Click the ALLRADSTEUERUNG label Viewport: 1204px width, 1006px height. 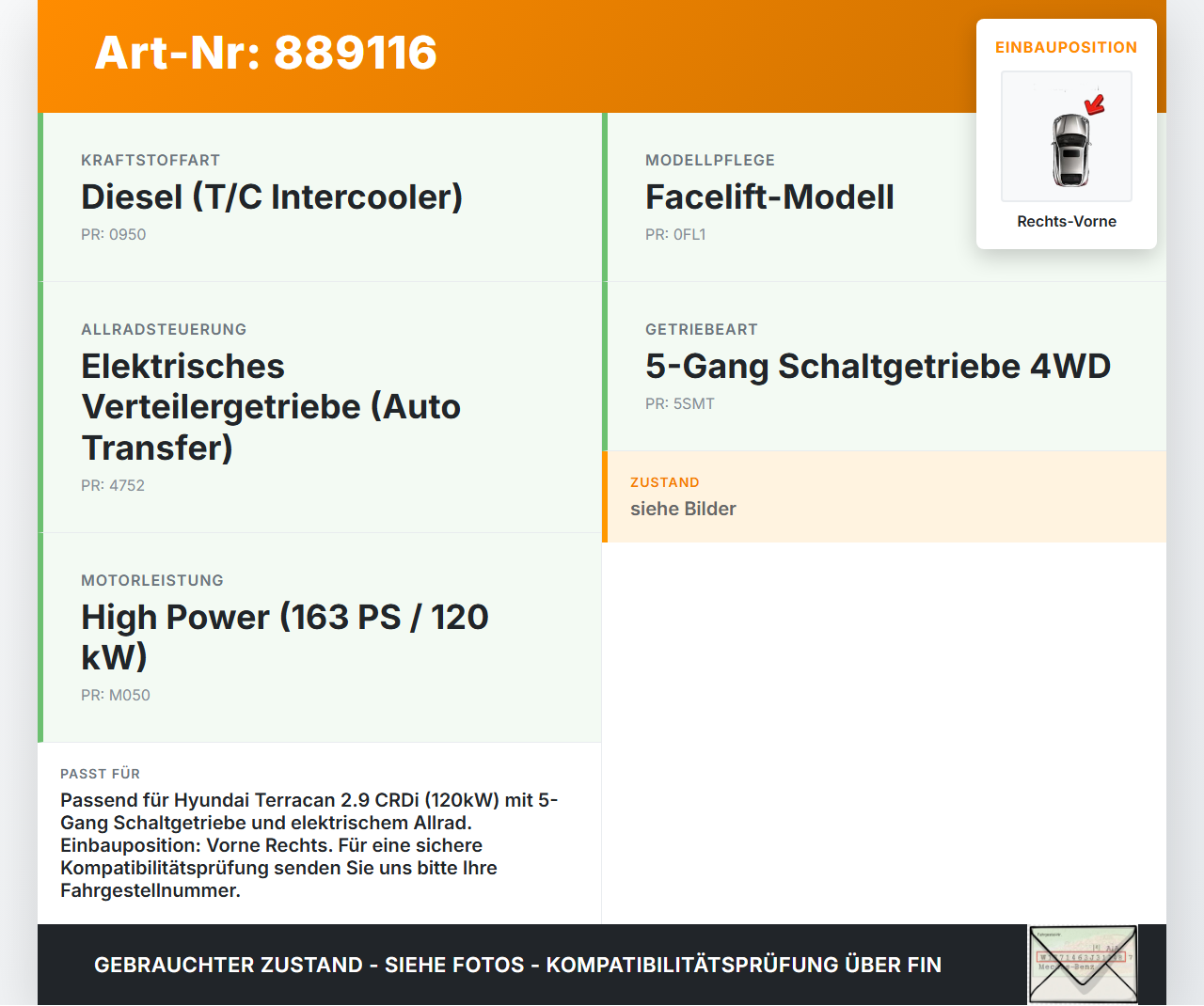[x=164, y=330]
